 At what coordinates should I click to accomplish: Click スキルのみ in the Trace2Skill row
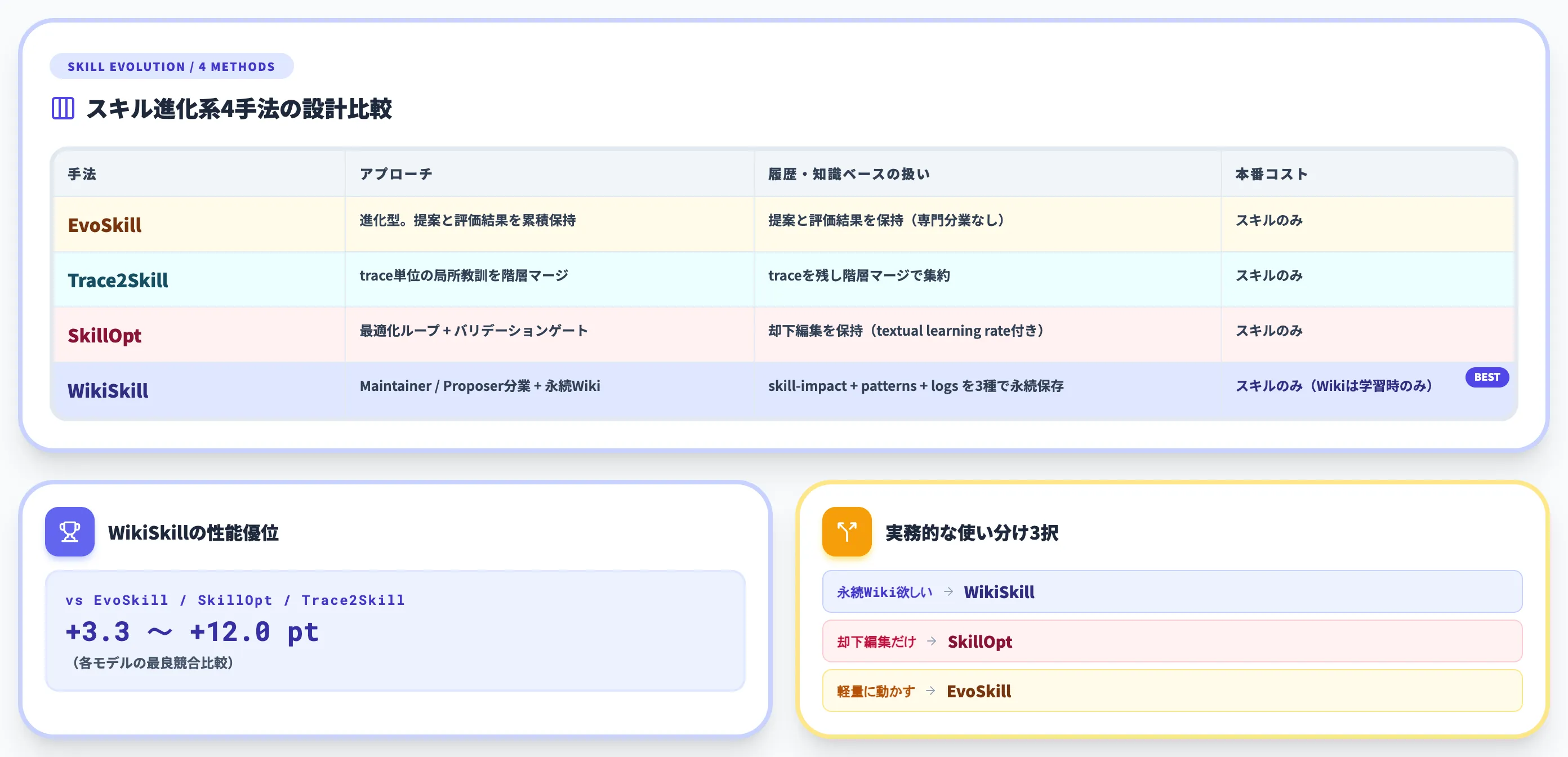pos(1269,275)
